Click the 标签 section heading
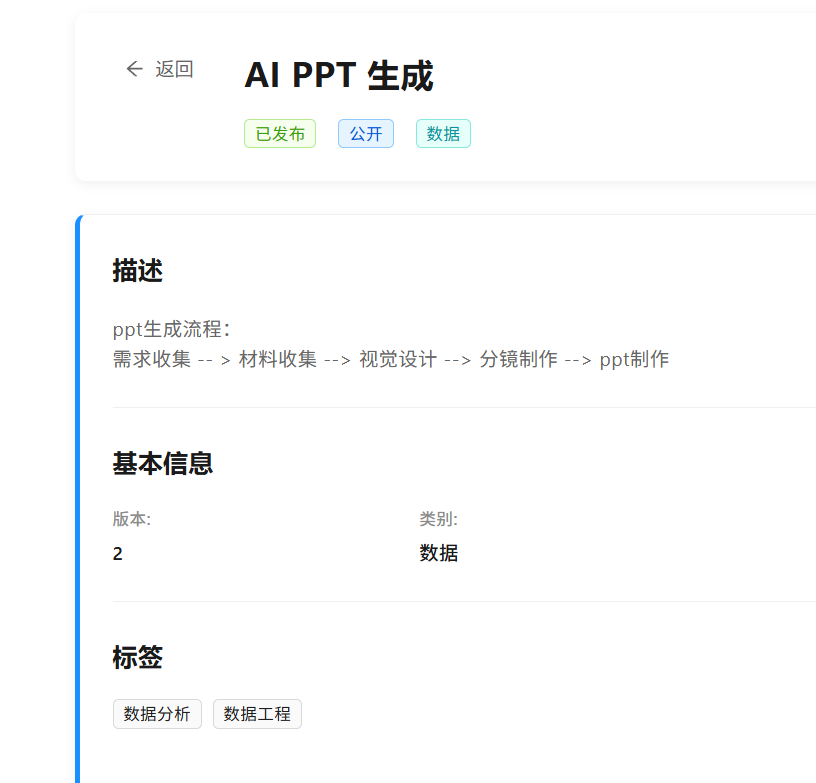 138,658
